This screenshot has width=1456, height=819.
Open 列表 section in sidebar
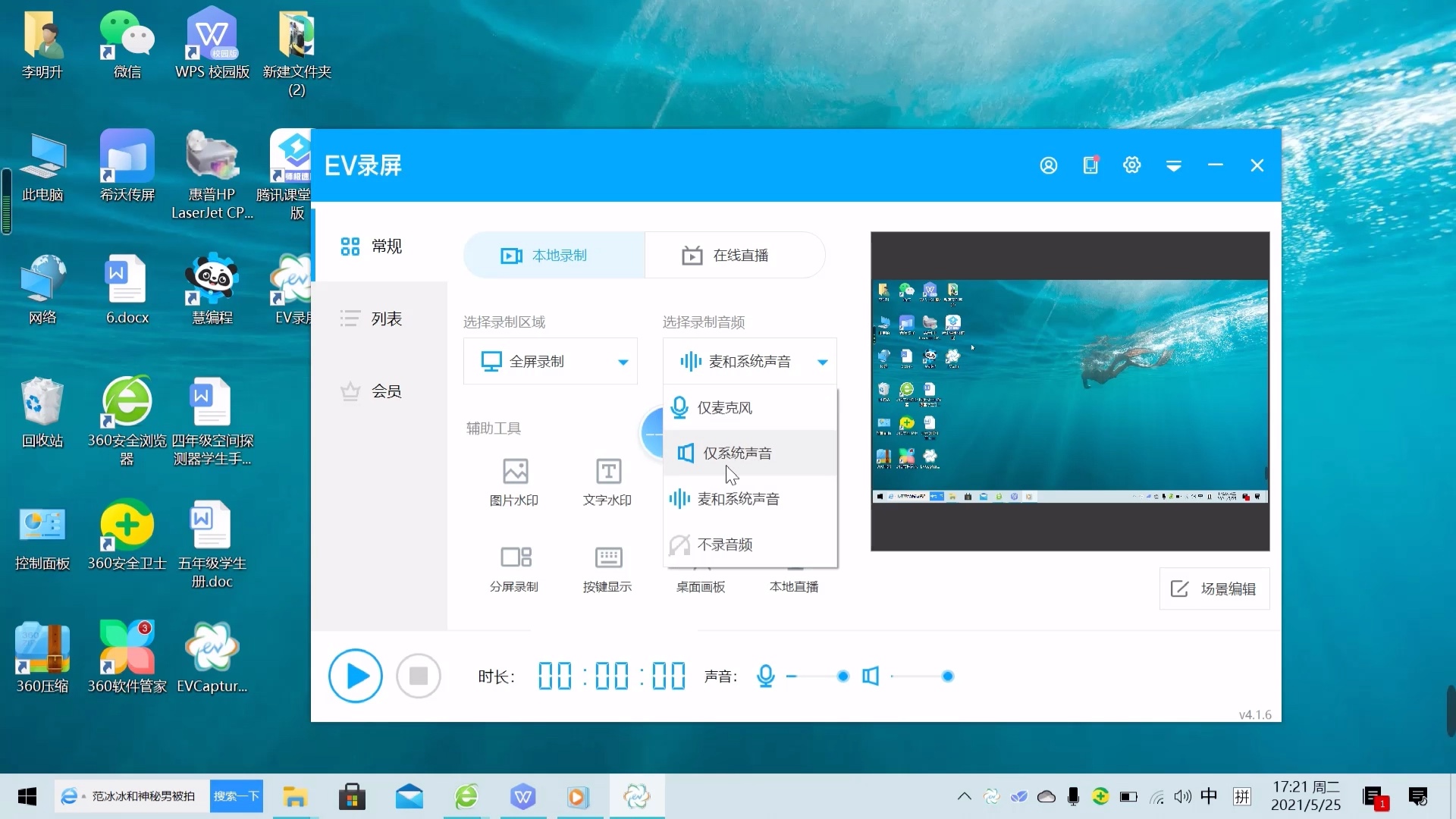[x=379, y=318]
